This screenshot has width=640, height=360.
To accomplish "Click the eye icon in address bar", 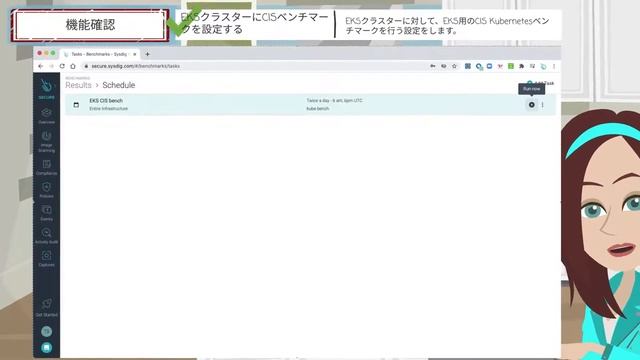I will pos(443,66).
